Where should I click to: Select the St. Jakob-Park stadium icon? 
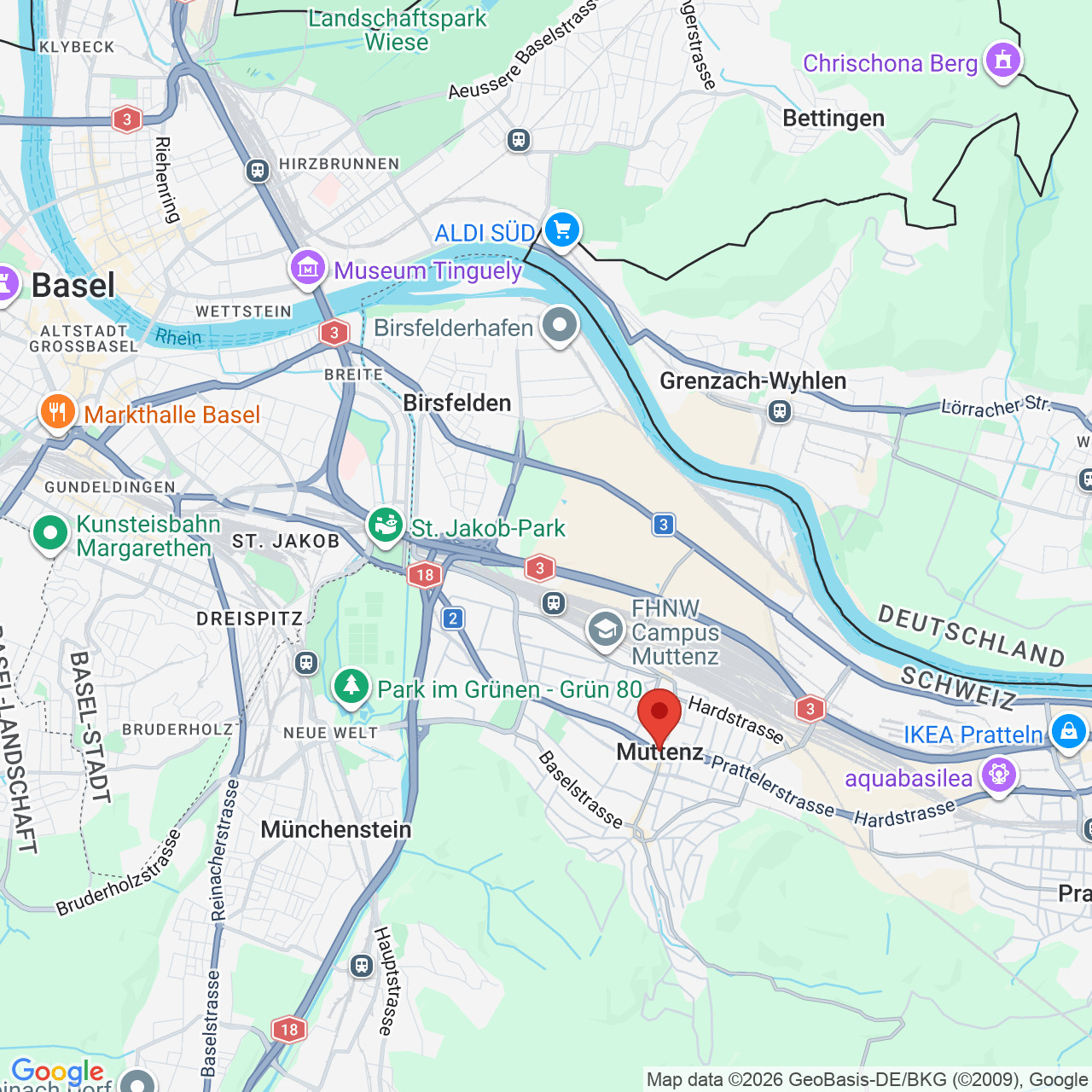386,526
